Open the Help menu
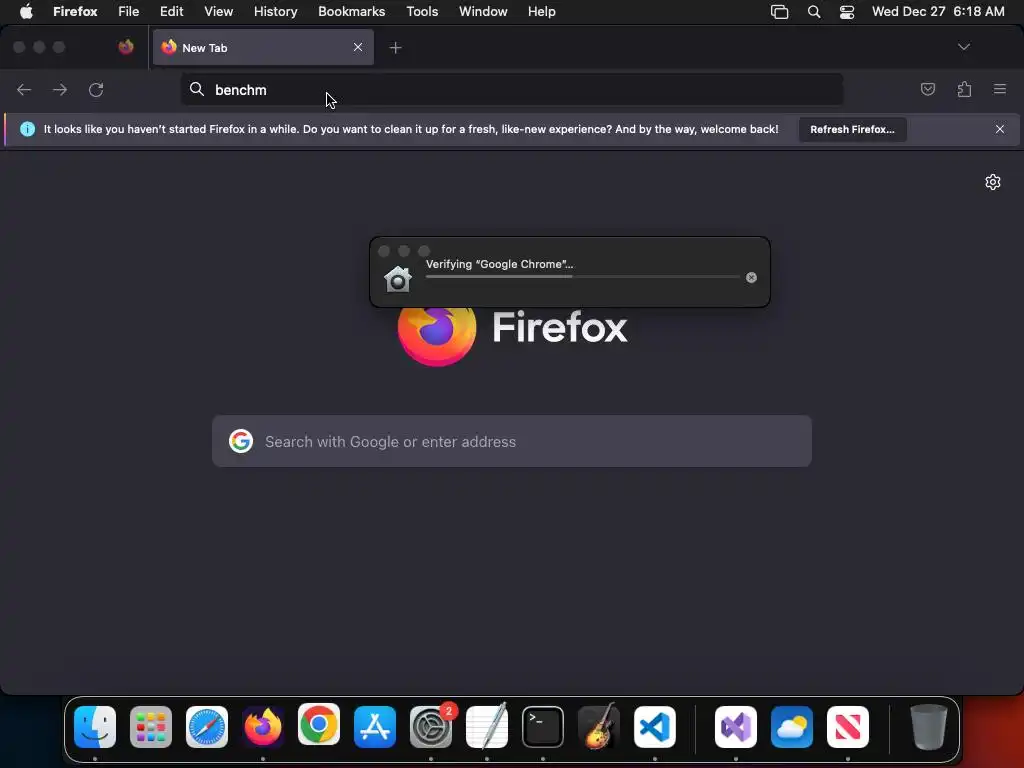Screen dimensions: 1024x768 541,12
